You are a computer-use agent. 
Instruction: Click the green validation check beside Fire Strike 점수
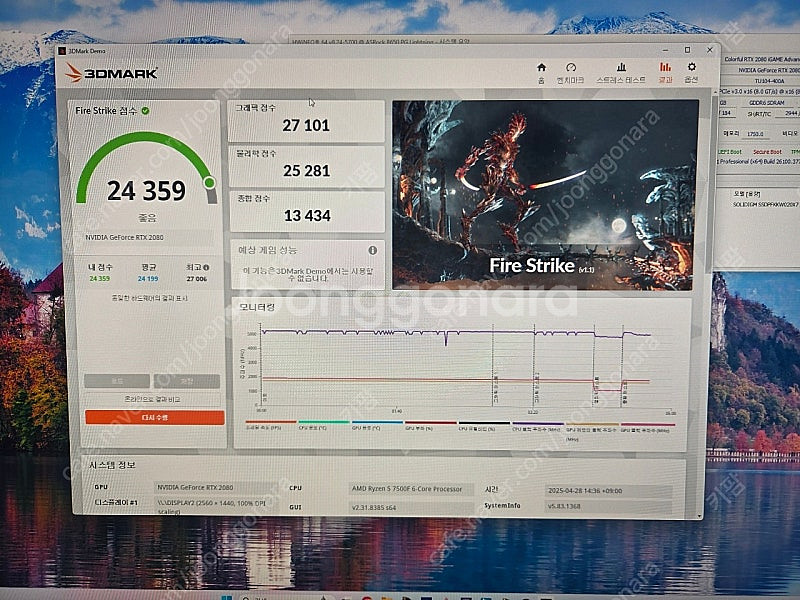point(145,111)
